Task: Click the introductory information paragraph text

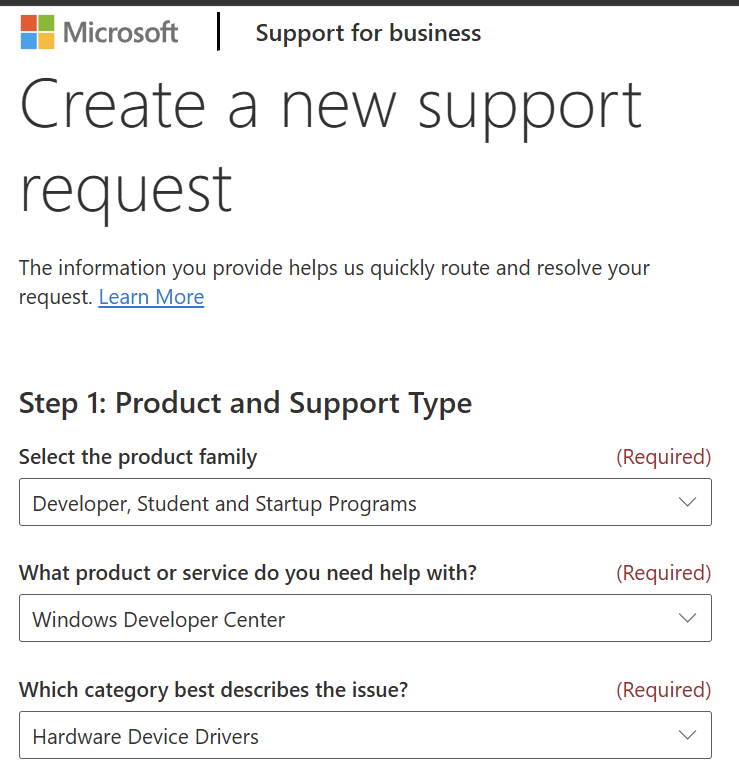Action: 334,282
